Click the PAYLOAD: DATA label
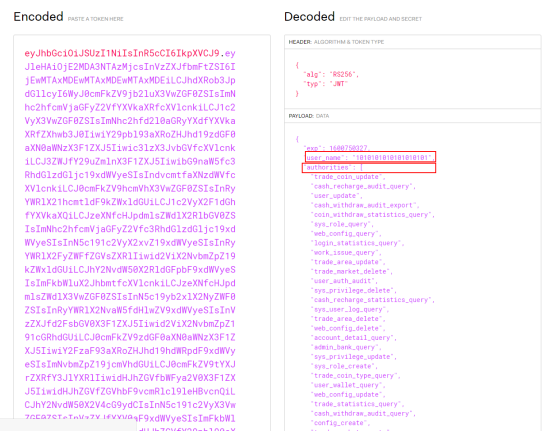This screenshot has height=432, width=554. click(308, 116)
